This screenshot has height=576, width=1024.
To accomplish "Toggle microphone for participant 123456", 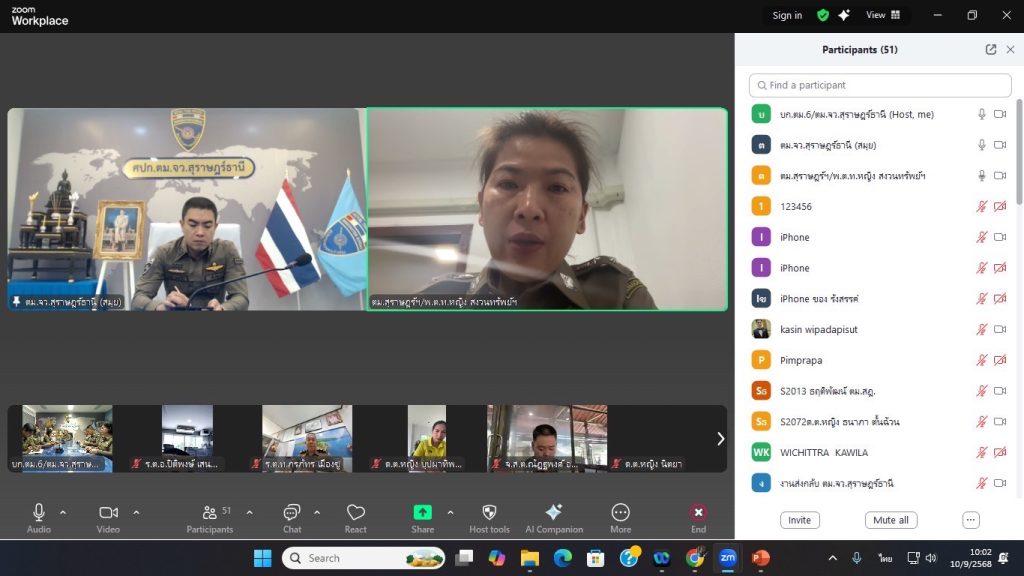I will coord(982,207).
